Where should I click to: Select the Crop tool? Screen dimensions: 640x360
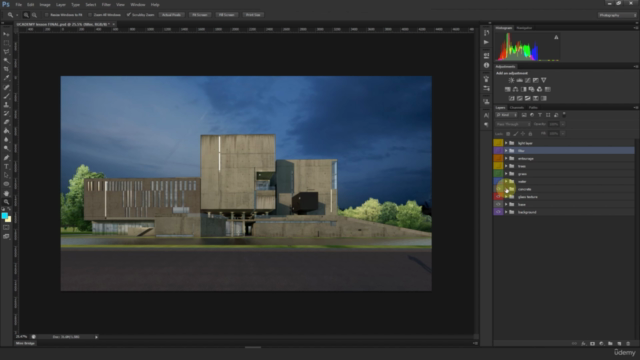point(6,69)
